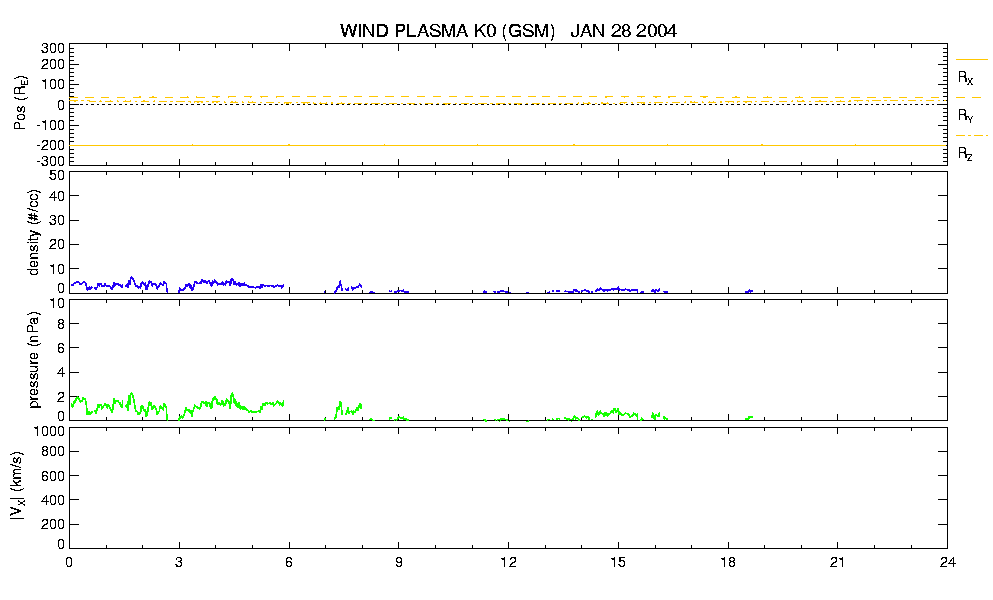Click the 800 tick on the velocity axis
993x600 pixels.
coord(54,452)
